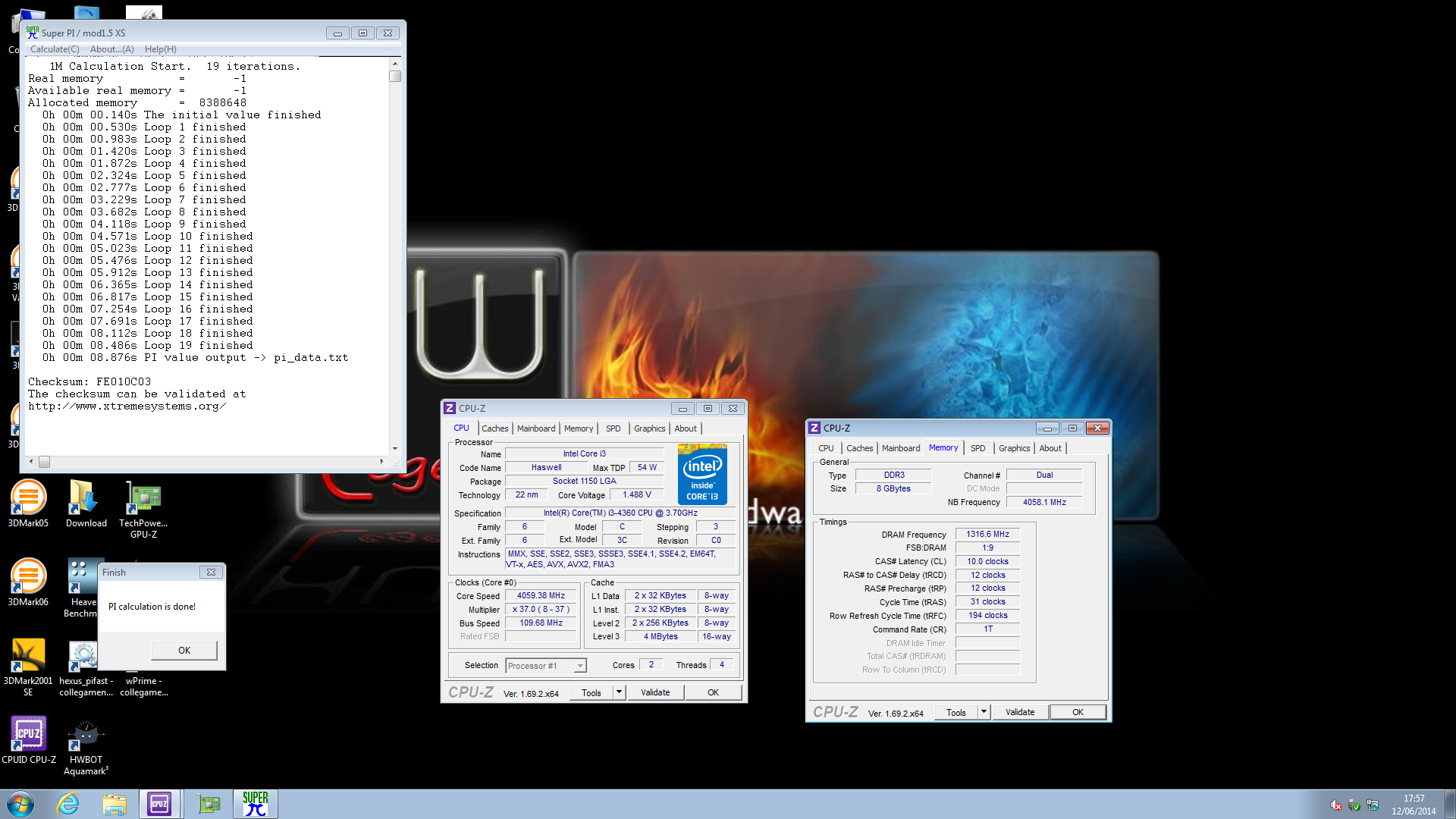Open Help menu in Super PI
The width and height of the screenshot is (1456, 819).
tap(161, 49)
